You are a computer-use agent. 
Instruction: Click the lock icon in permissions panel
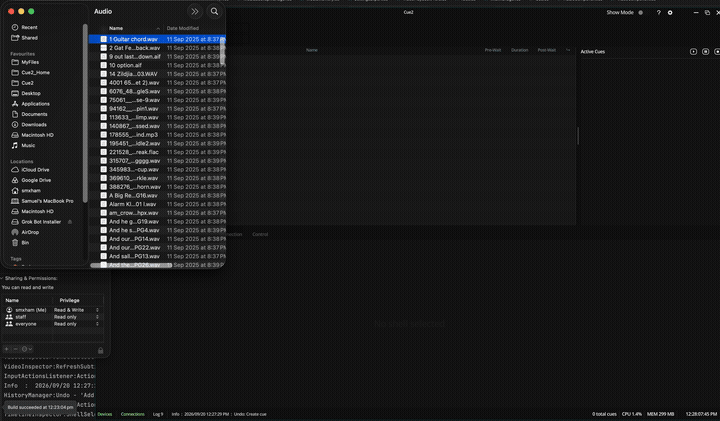click(101, 350)
